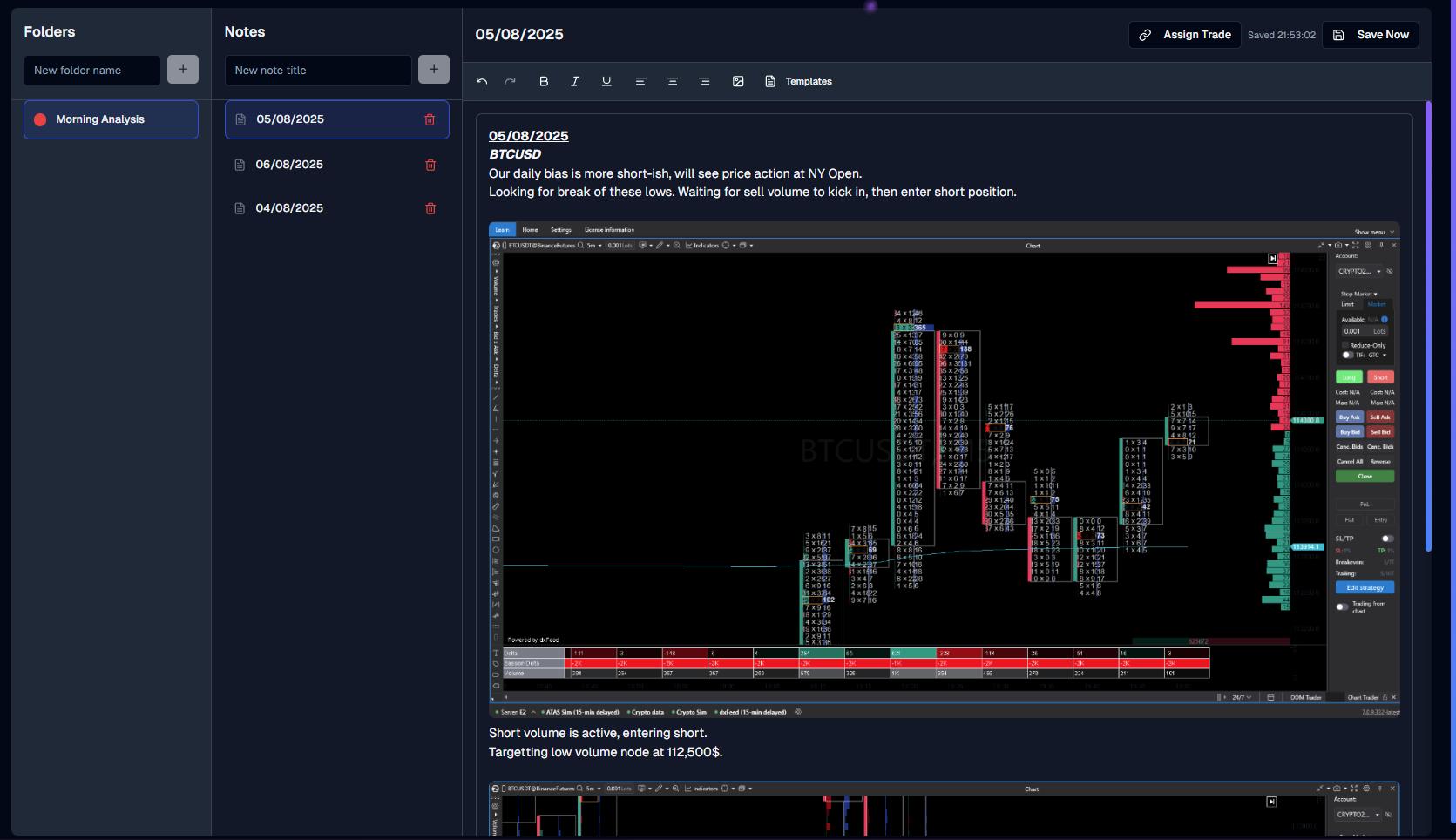Click the Save Now button
Screen dimensions: 1456x840
click(x=1371, y=35)
